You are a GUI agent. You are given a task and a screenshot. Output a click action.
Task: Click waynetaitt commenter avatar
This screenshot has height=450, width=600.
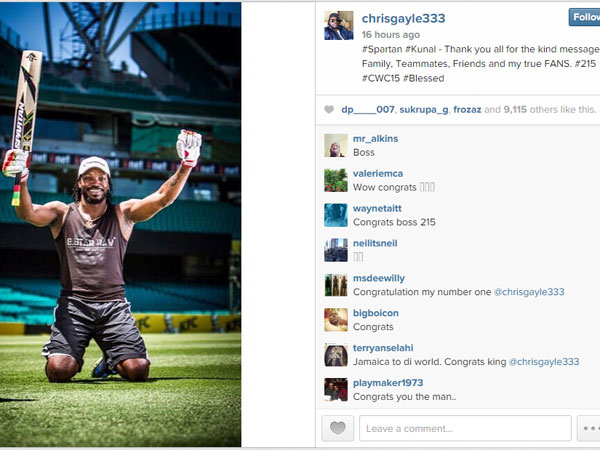pyautogui.click(x=336, y=215)
